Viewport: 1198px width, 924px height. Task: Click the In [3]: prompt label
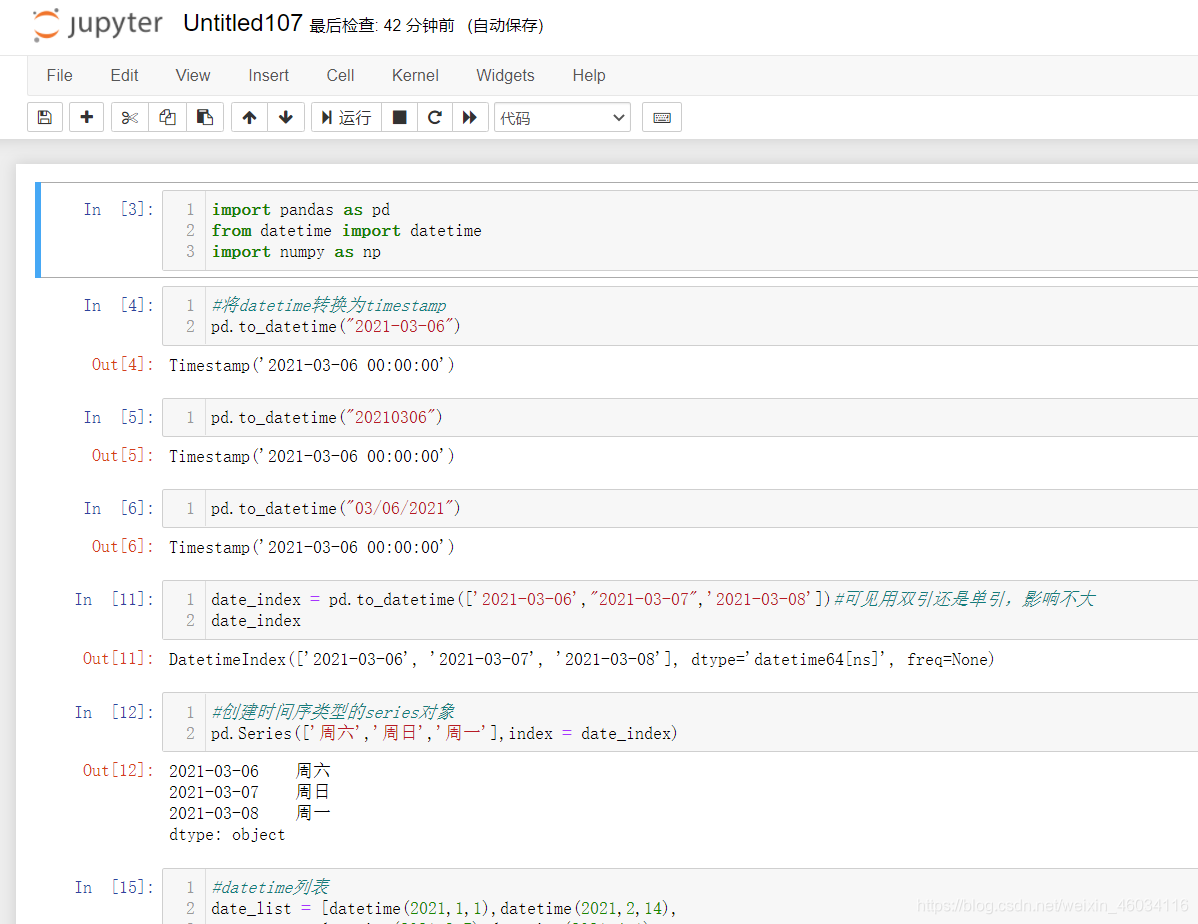118,209
